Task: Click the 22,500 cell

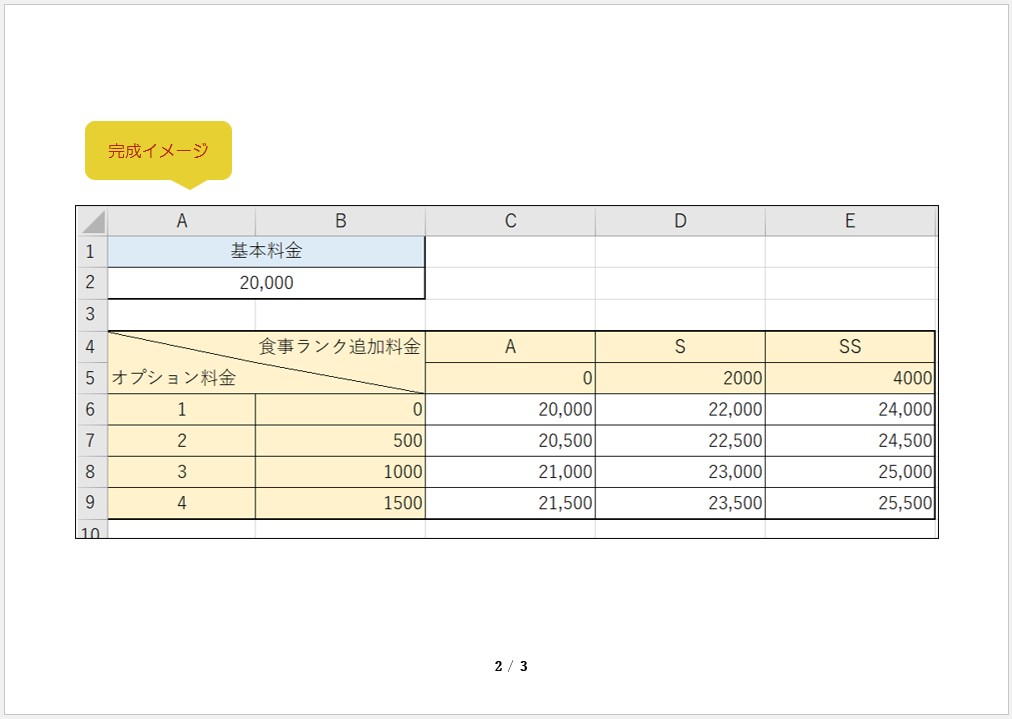Action: [x=680, y=440]
